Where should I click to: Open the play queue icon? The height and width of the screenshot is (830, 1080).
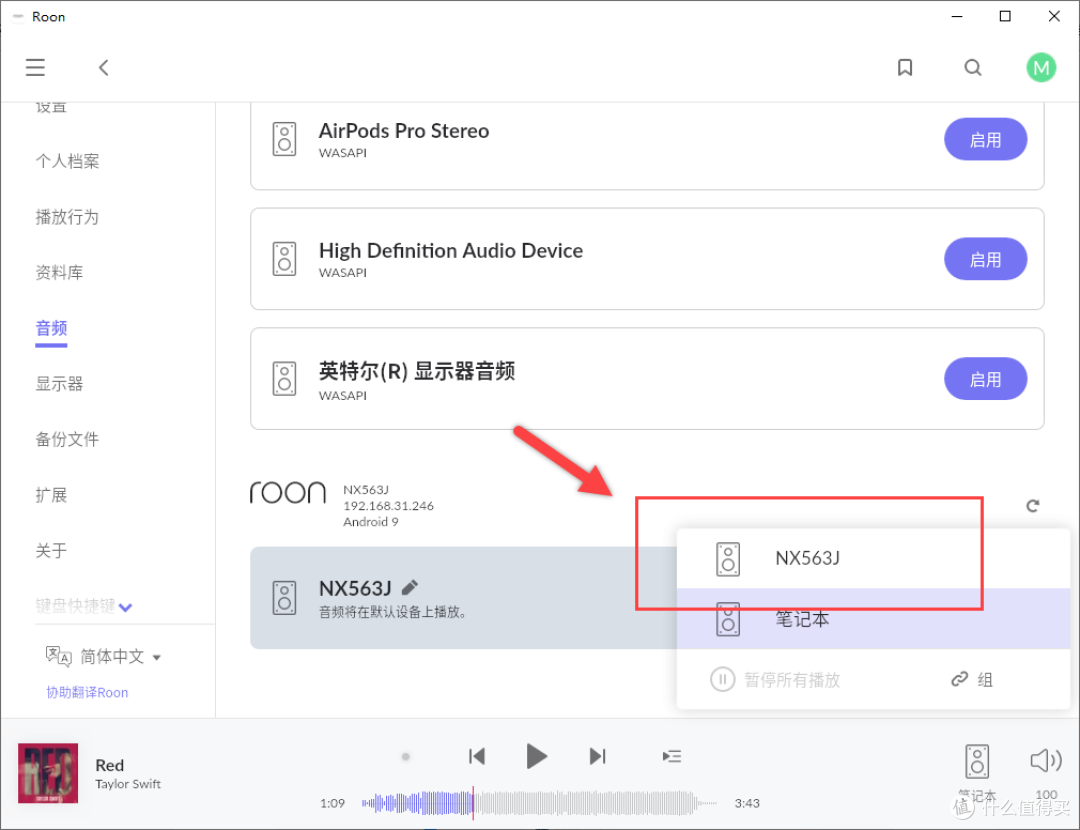tap(672, 756)
